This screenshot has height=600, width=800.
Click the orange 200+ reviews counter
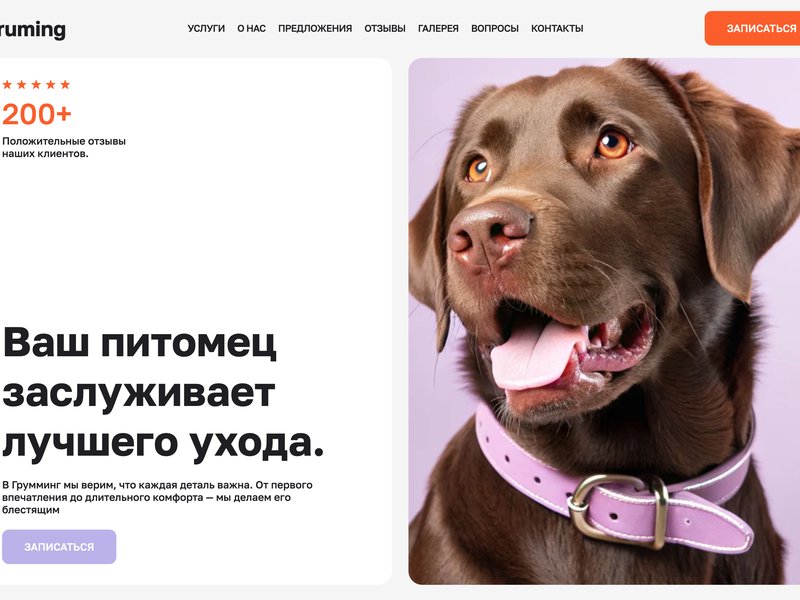[x=37, y=114]
